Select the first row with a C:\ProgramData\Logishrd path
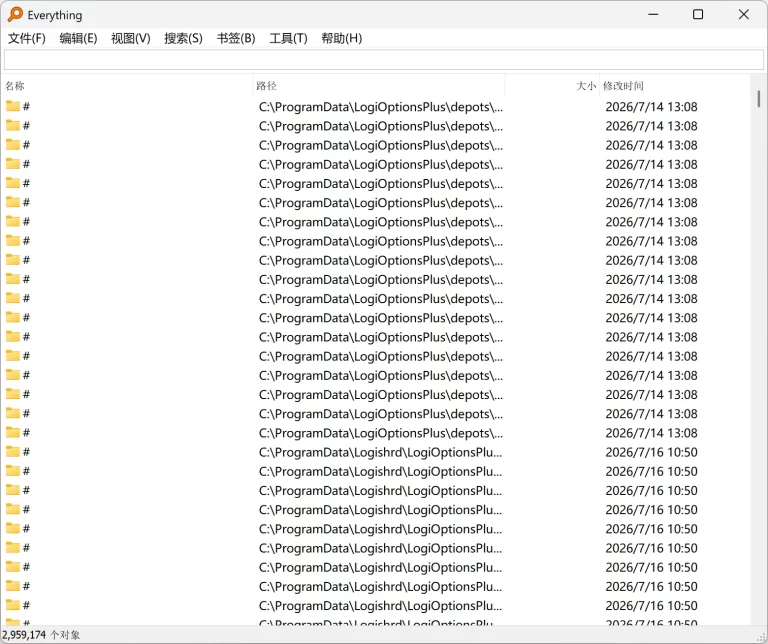 pyautogui.click(x=380, y=452)
